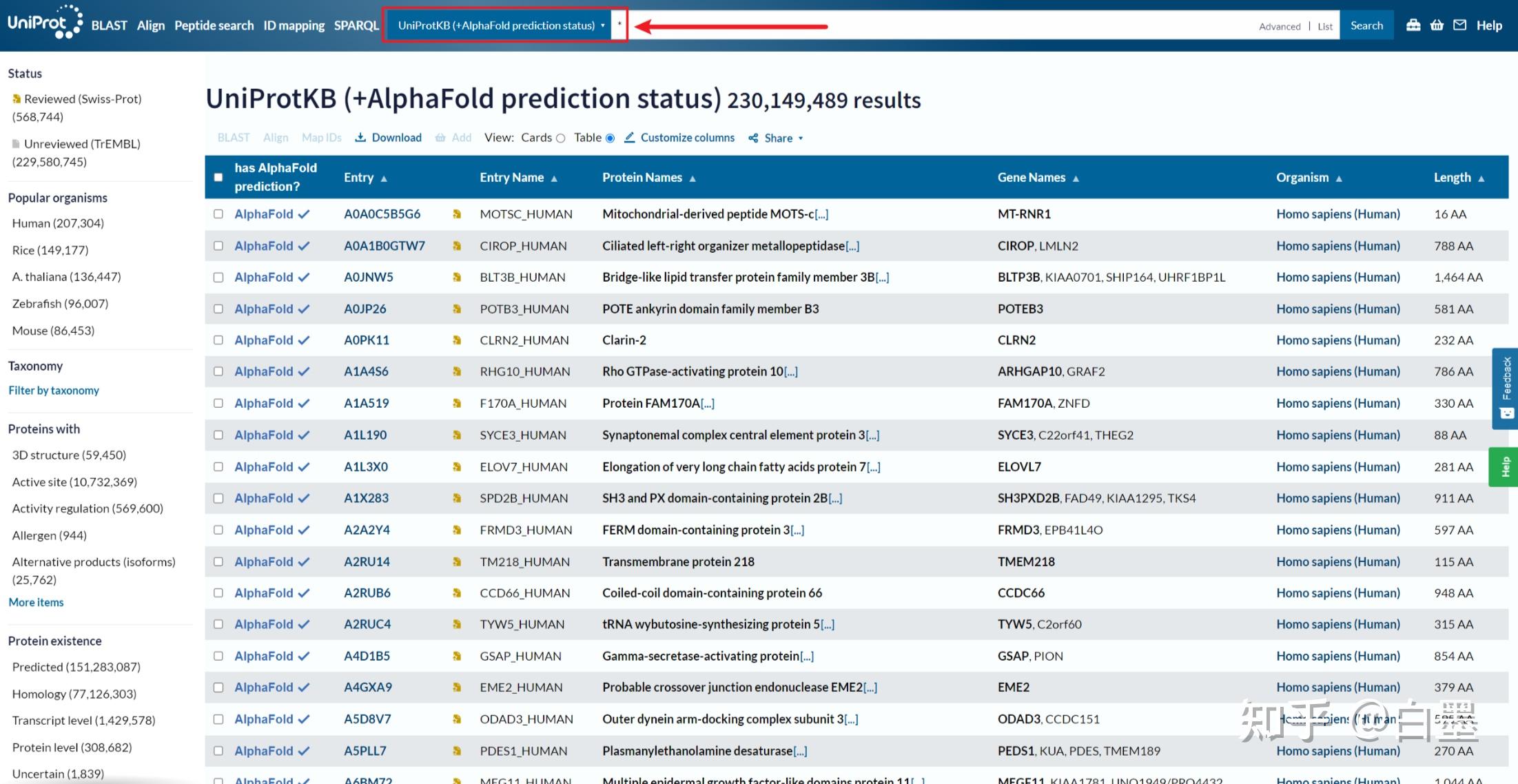Image resolution: width=1518 pixels, height=784 pixels.
Task: Open the side Feedback tab
Action: click(1506, 388)
